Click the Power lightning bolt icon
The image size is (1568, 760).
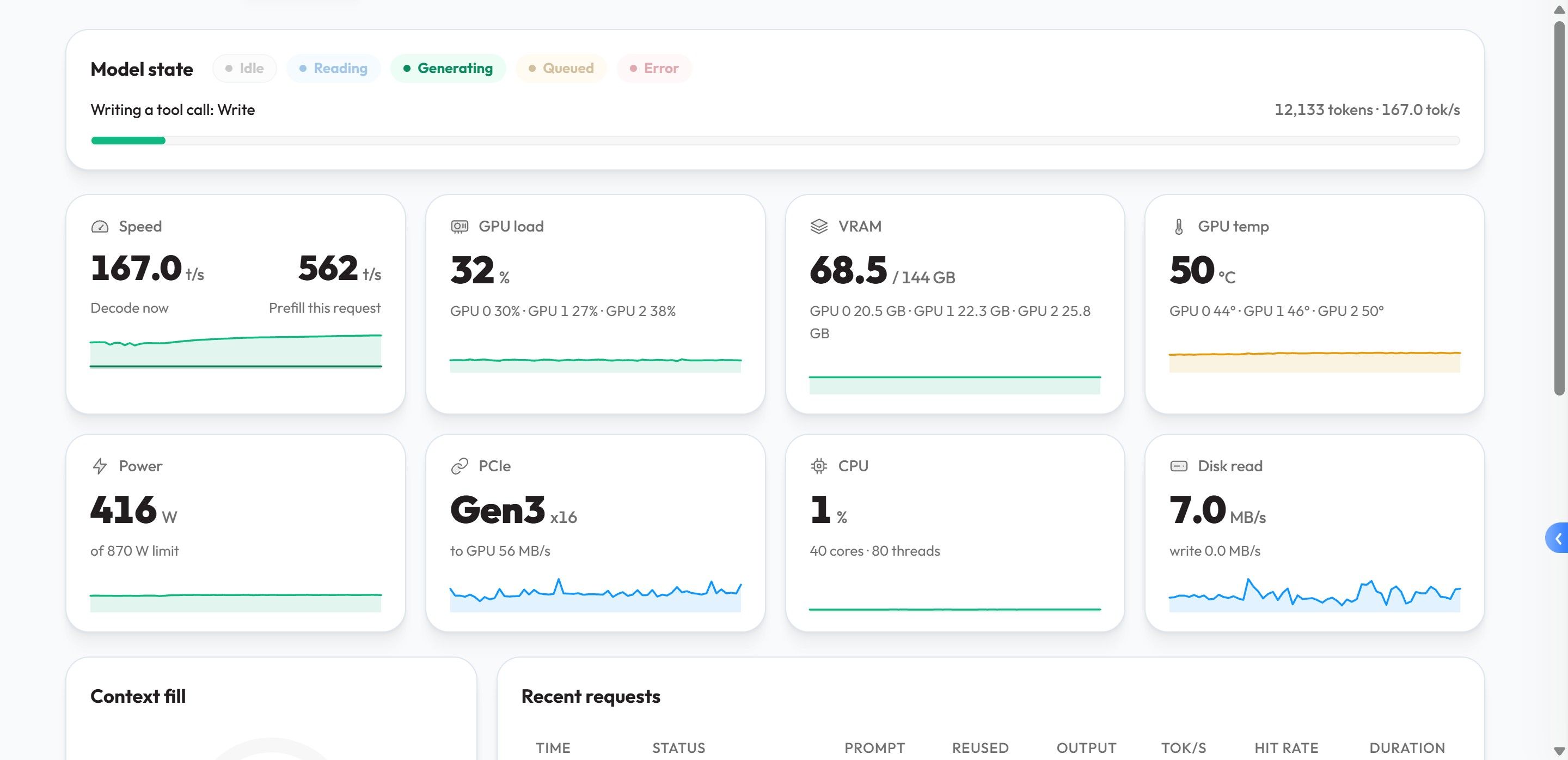coord(100,466)
